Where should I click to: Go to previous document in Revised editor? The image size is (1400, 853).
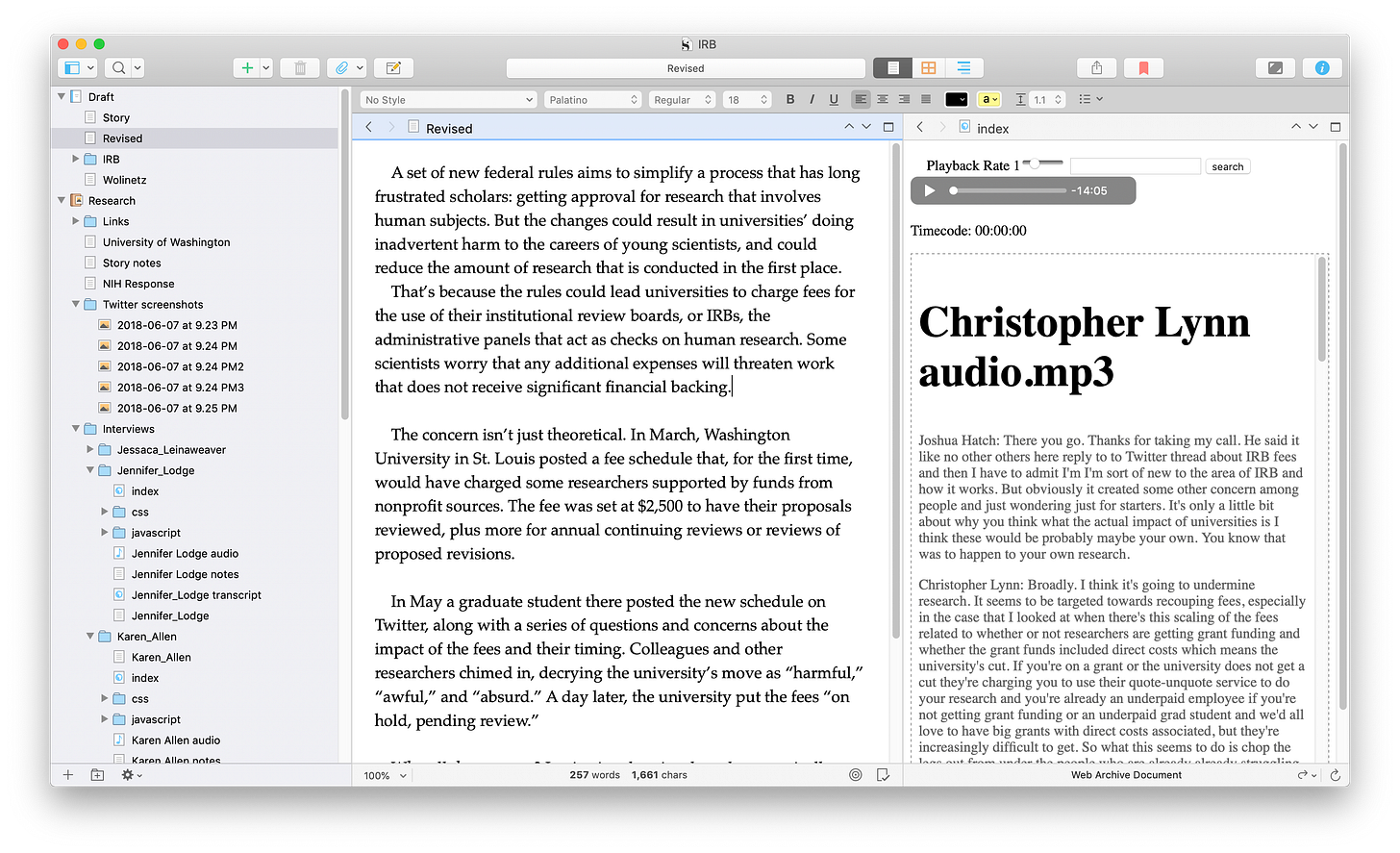848,127
